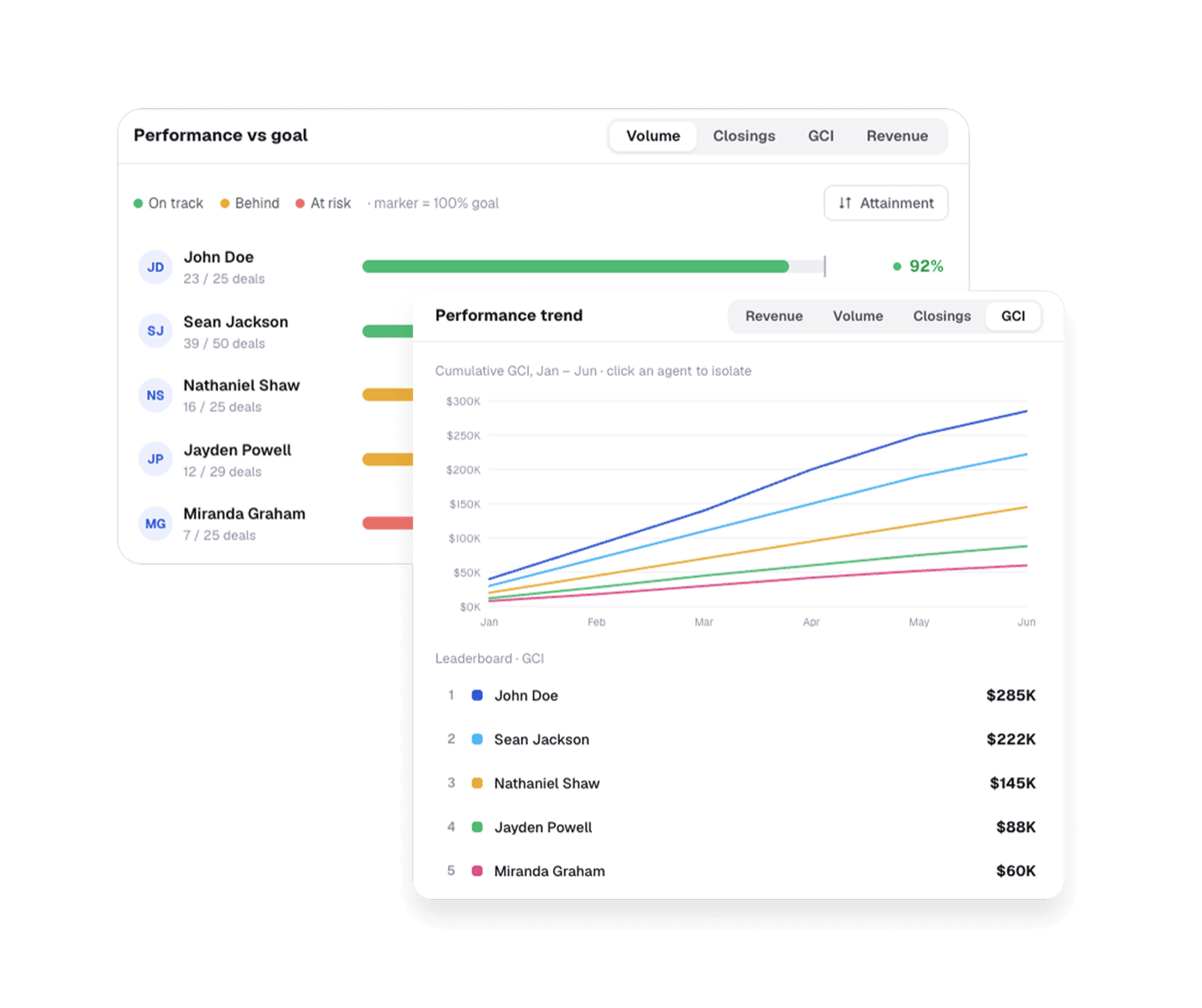Select the NS avatar icon

[155, 396]
